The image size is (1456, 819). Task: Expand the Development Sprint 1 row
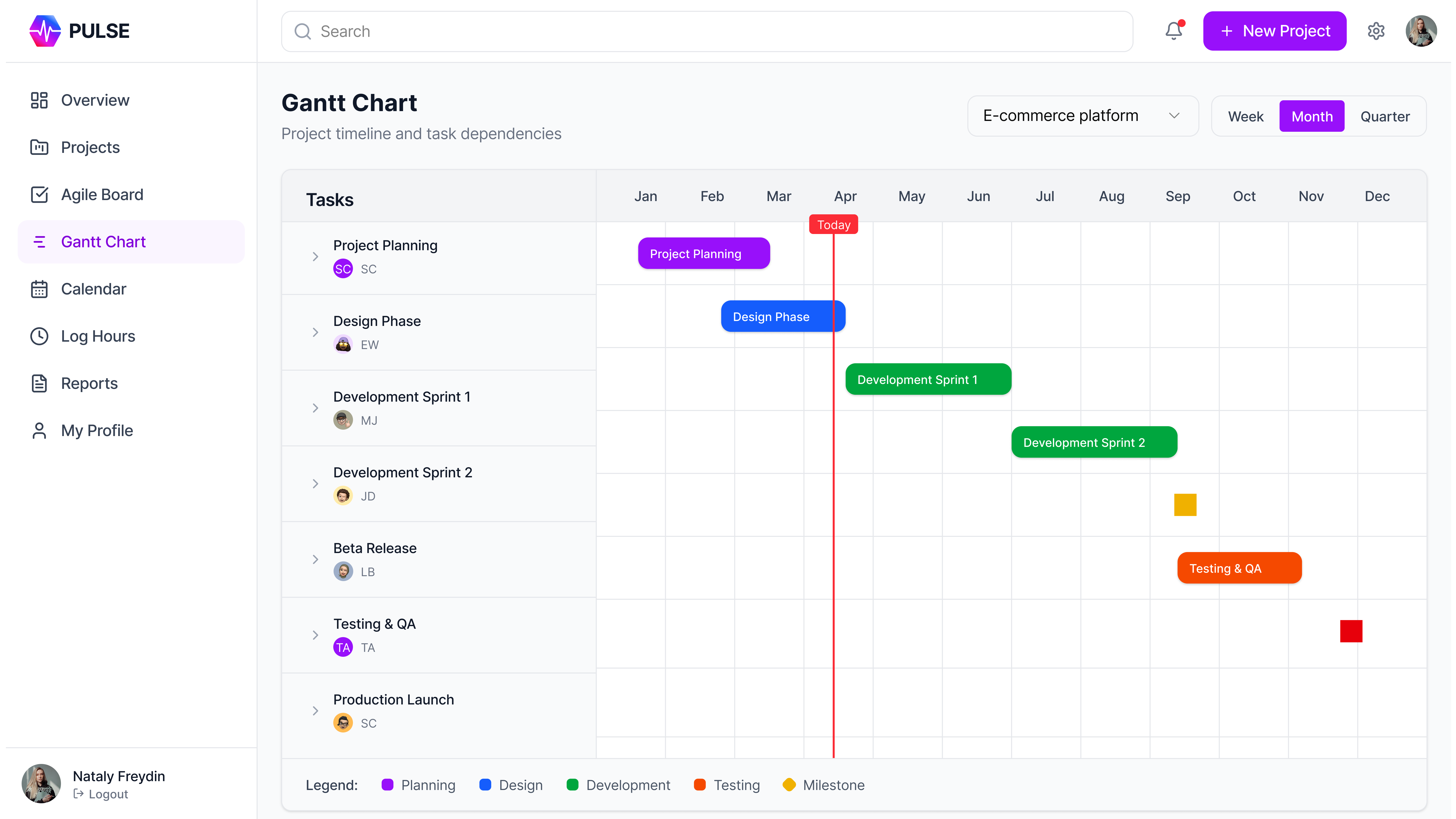click(x=315, y=408)
